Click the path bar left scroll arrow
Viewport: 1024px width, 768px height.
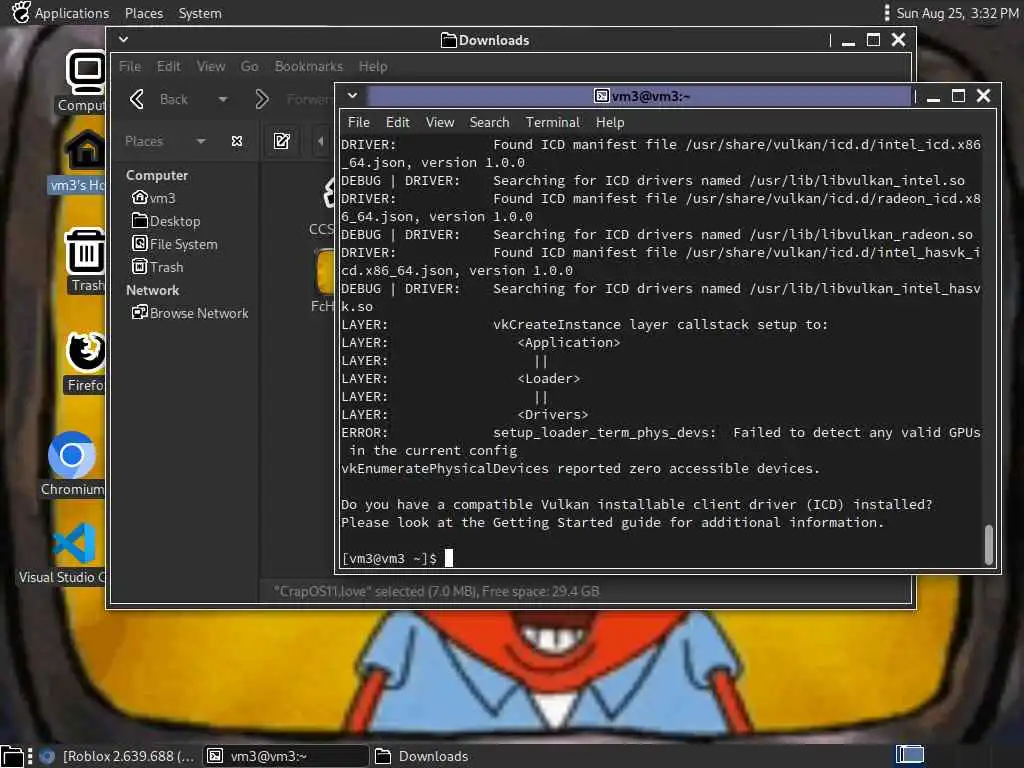click(x=321, y=141)
